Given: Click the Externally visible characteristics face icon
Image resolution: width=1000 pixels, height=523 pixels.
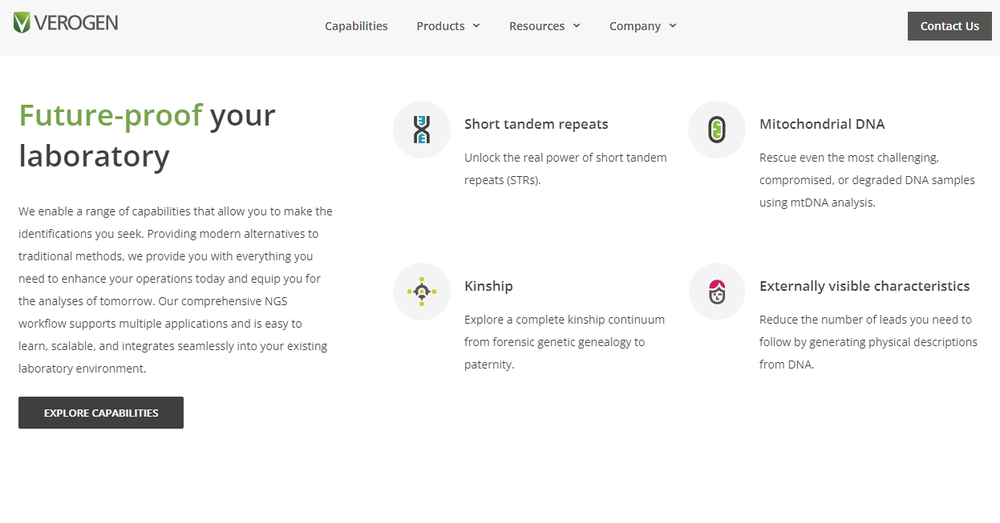Looking at the screenshot, I should click(717, 292).
